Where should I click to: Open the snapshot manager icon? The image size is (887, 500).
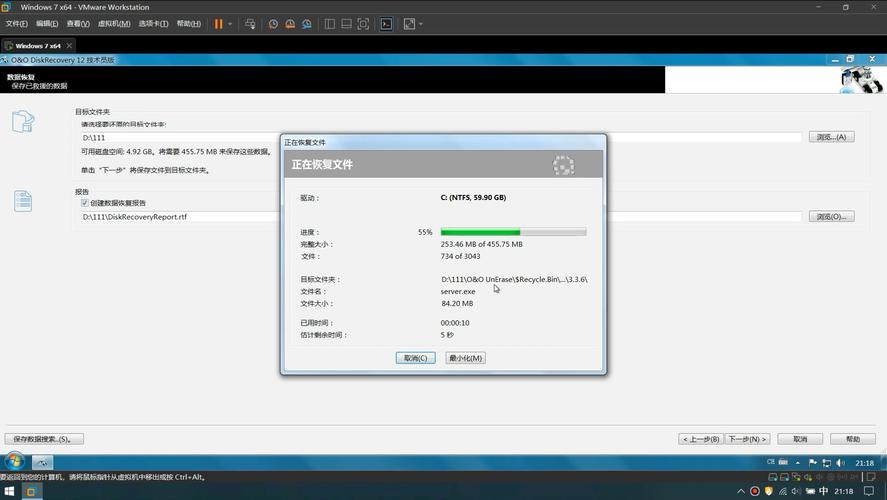click(x=307, y=24)
